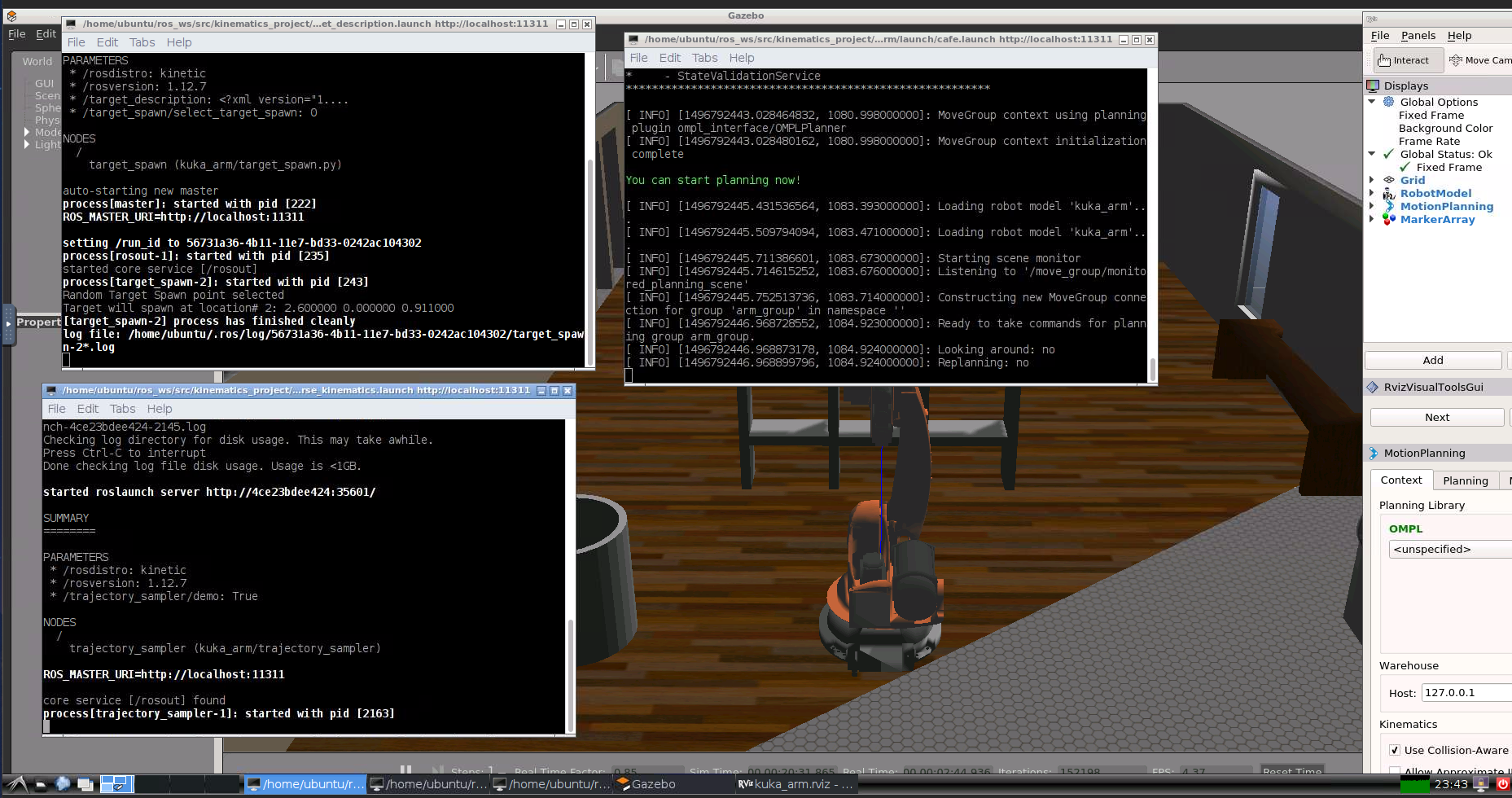Image resolution: width=1512 pixels, height=798 pixels.
Task: Click the Gazebo logo icon at top-left
Action: pos(11,15)
